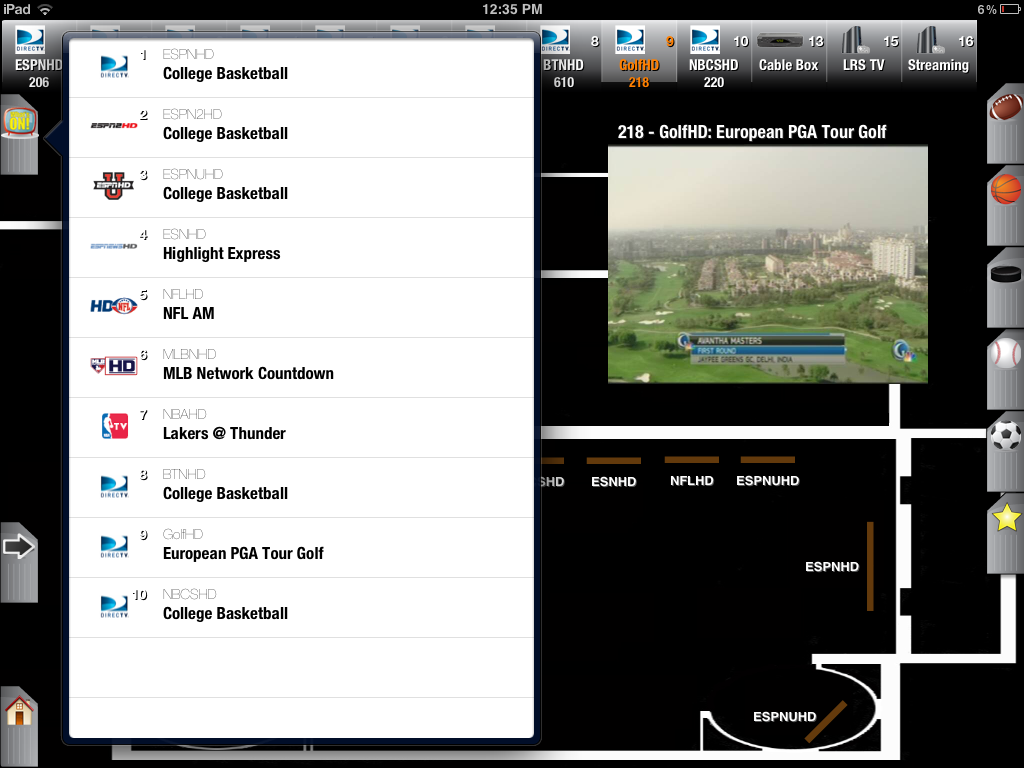Select the Cable Box source tile
The image size is (1024, 768).
click(x=789, y=52)
